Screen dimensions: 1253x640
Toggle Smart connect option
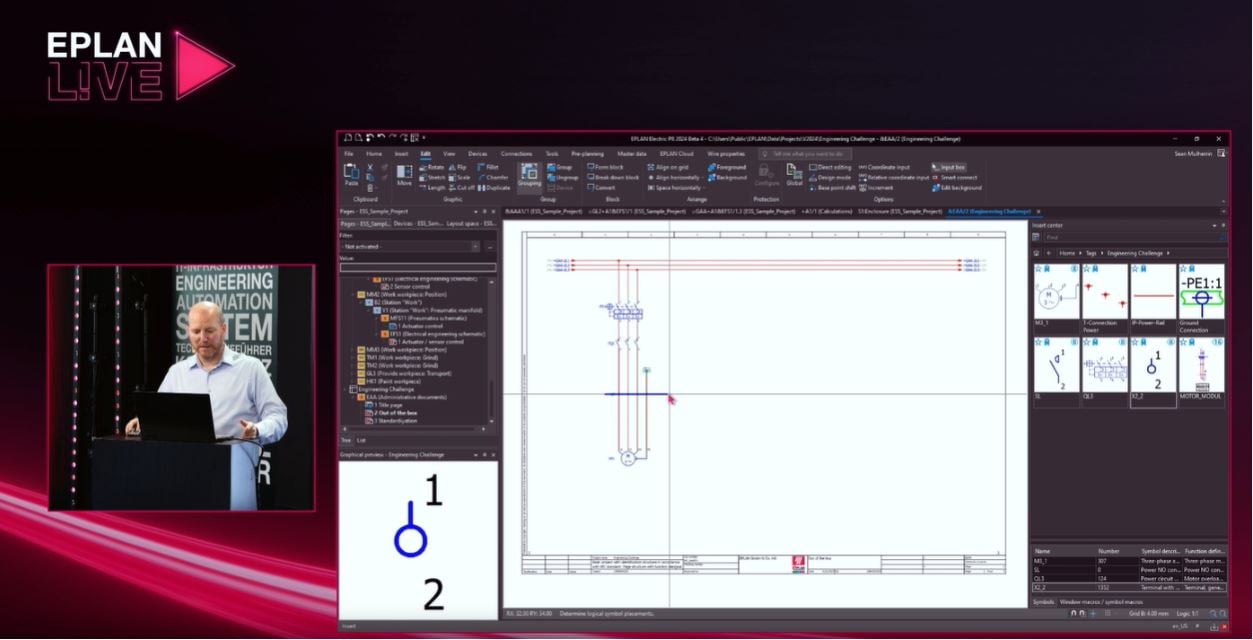pyautogui.click(x=958, y=177)
